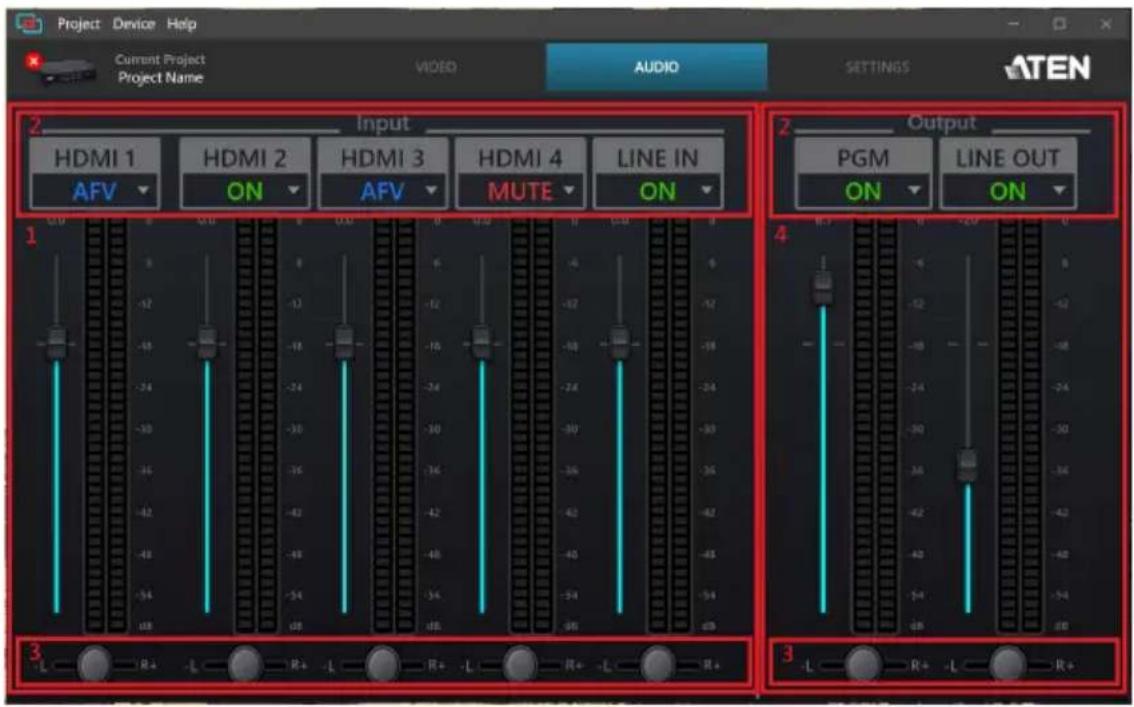
Task: Click the LINE OUT output label
Action: [1007, 158]
